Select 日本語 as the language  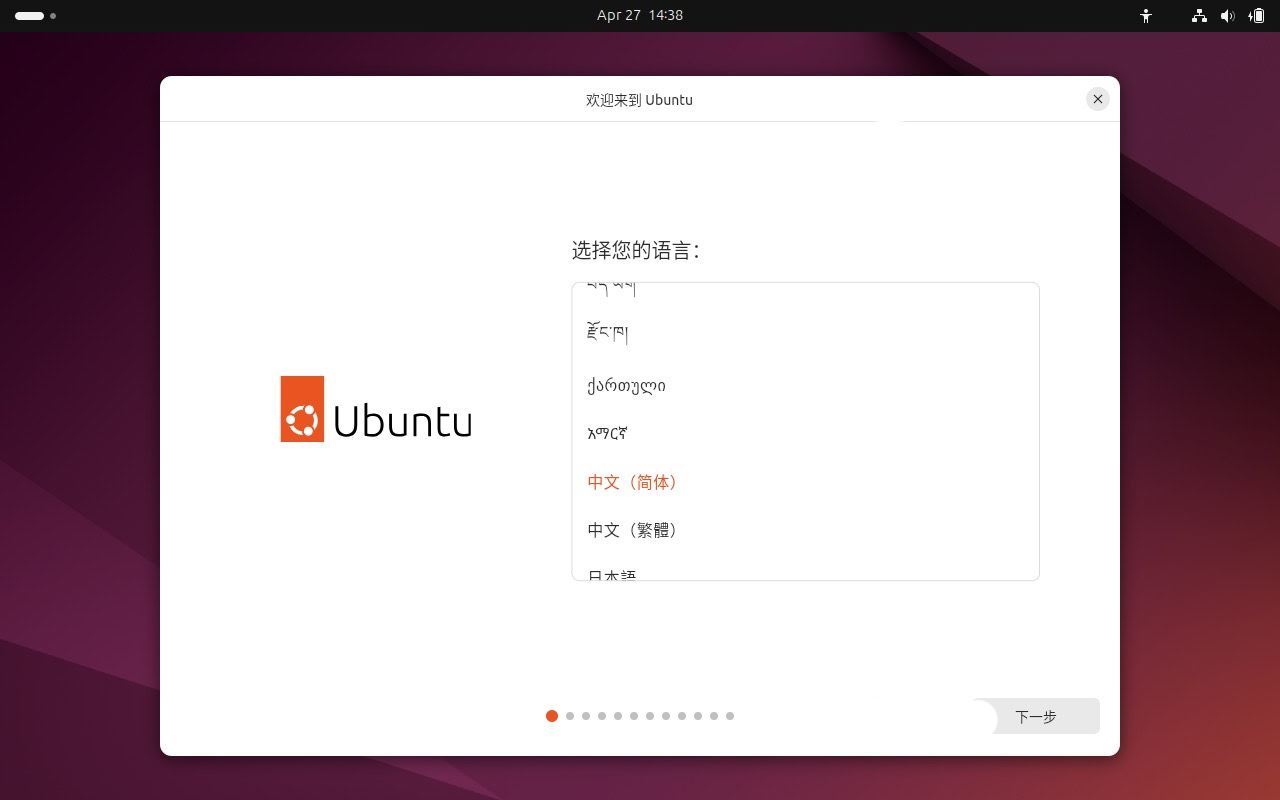(610, 574)
